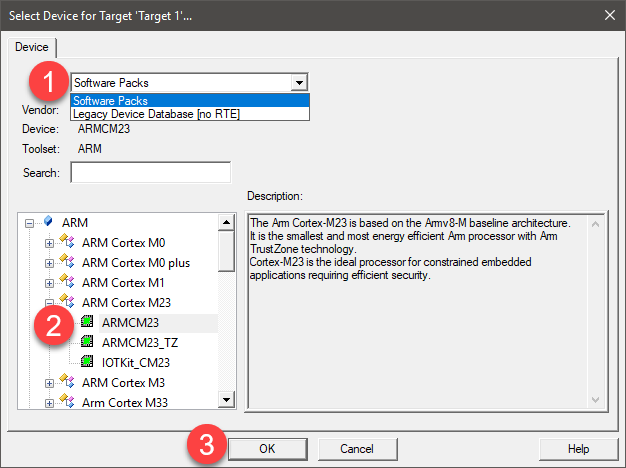626x468 pixels.
Task: Expand the ARM Cortex M3 node
Action: click(x=49, y=383)
